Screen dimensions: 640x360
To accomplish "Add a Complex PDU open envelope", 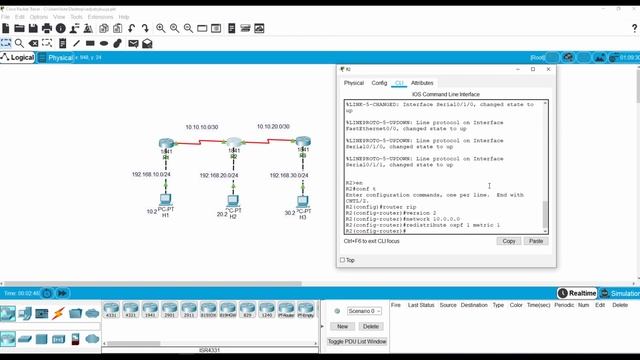I will pos(147,43).
